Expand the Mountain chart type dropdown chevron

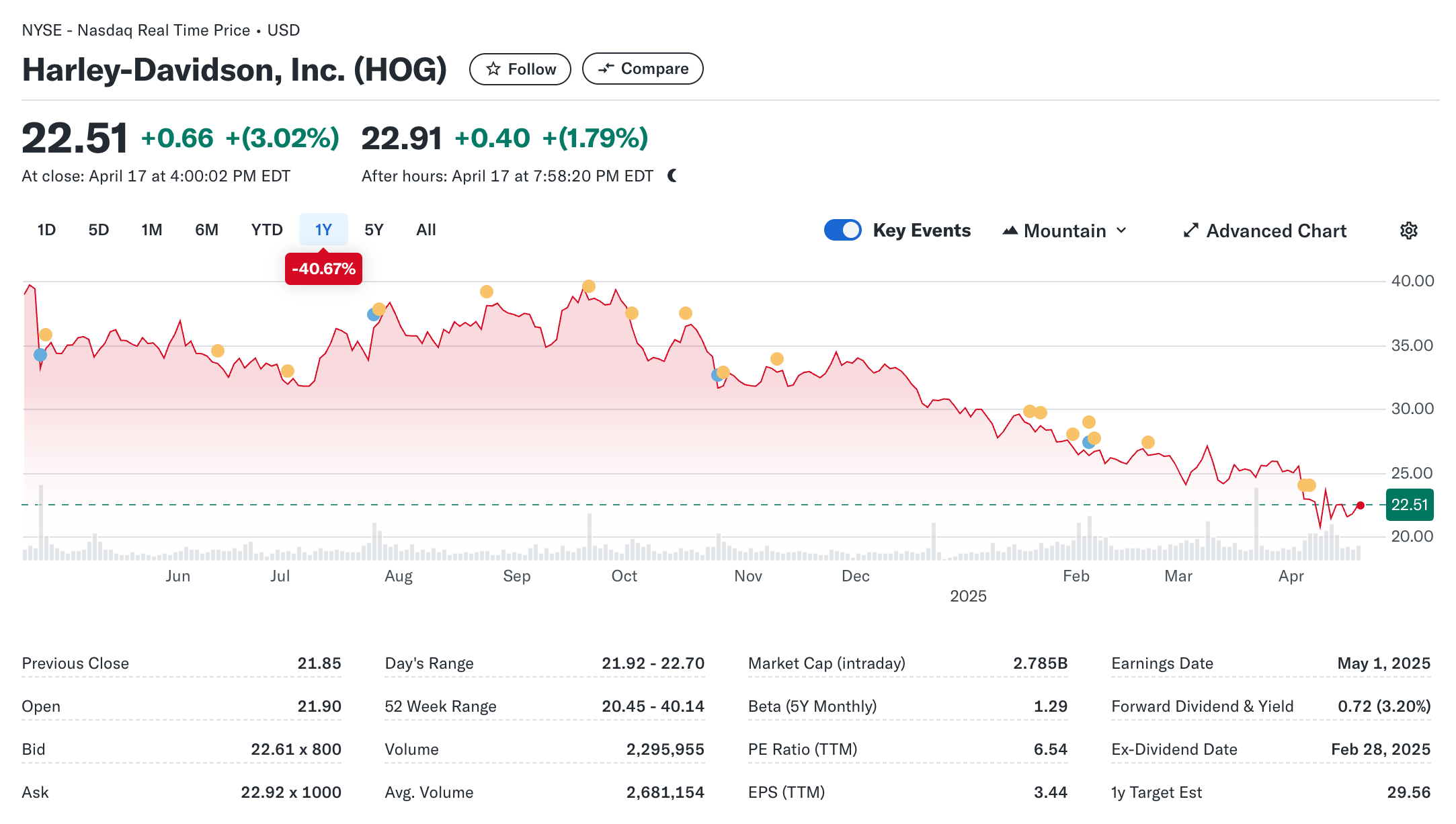point(1121,231)
